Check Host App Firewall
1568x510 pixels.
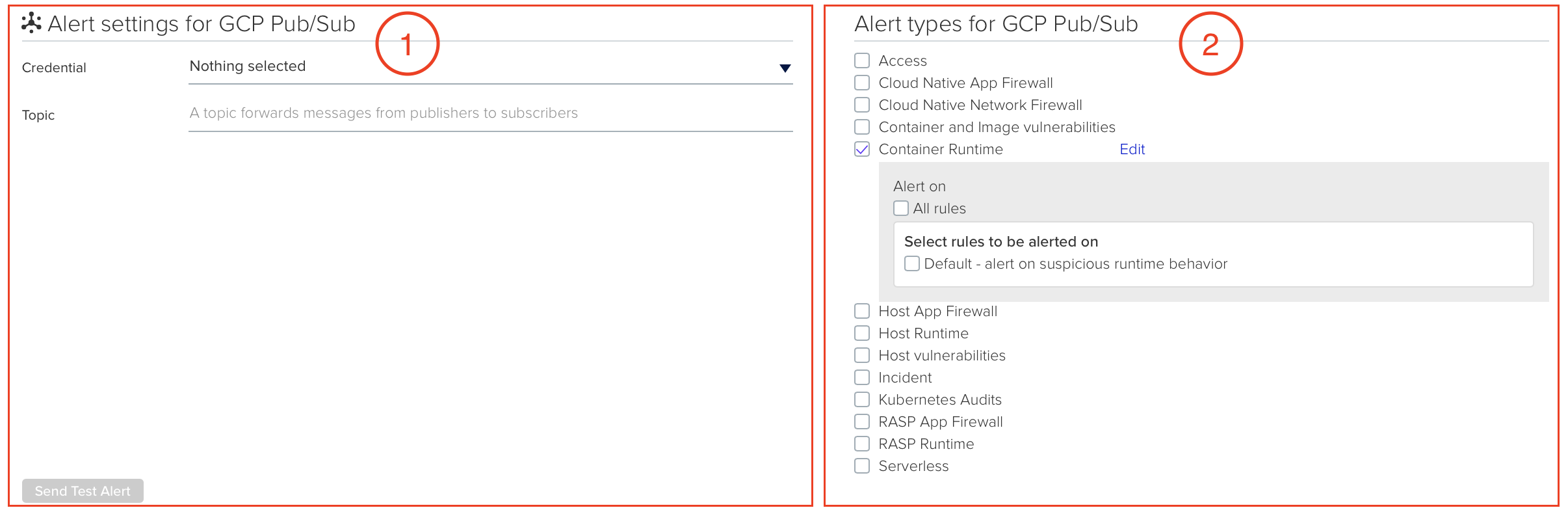coord(862,311)
